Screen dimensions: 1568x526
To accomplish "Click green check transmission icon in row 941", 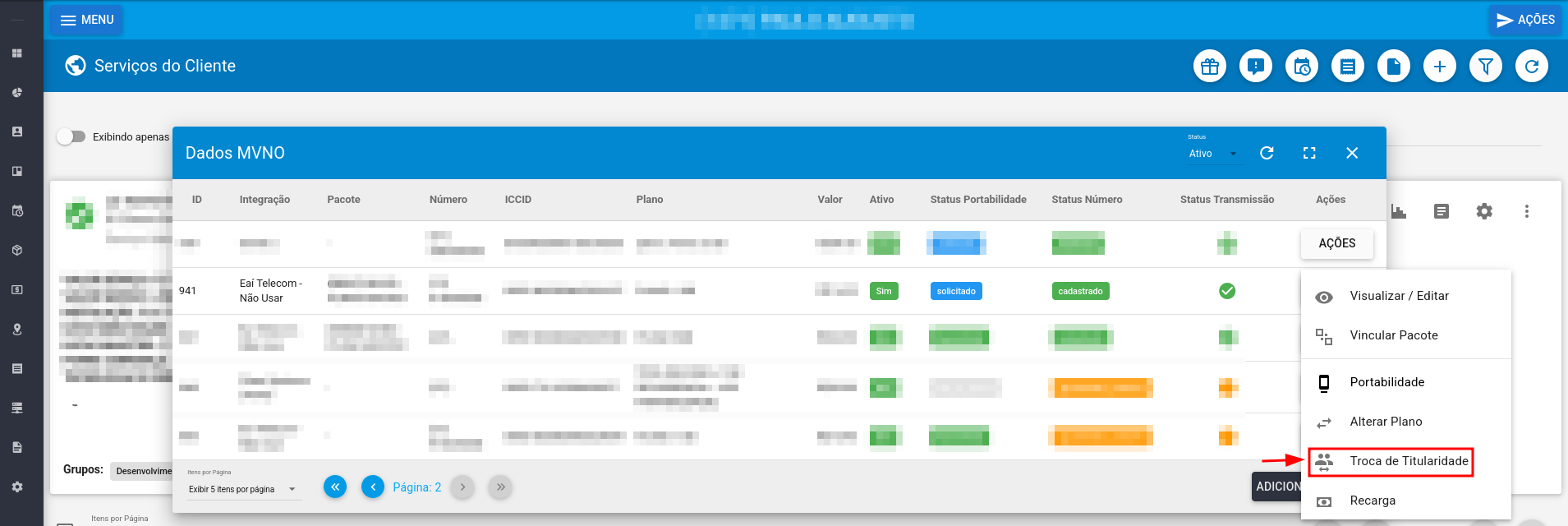I will (1227, 291).
